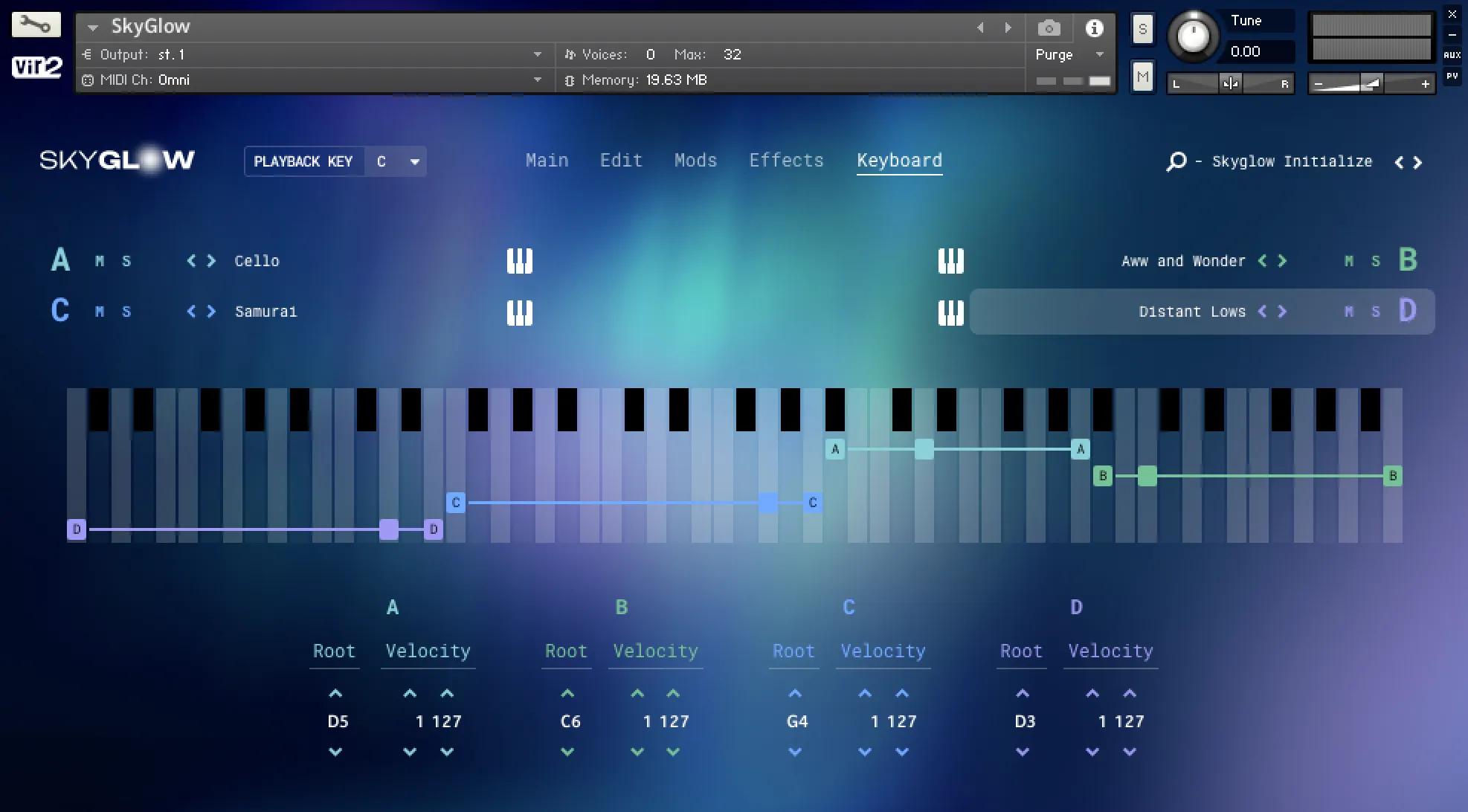Open the MIDI Ch Omni dropdown
This screenshot has width=1468, height=812.
538,80
